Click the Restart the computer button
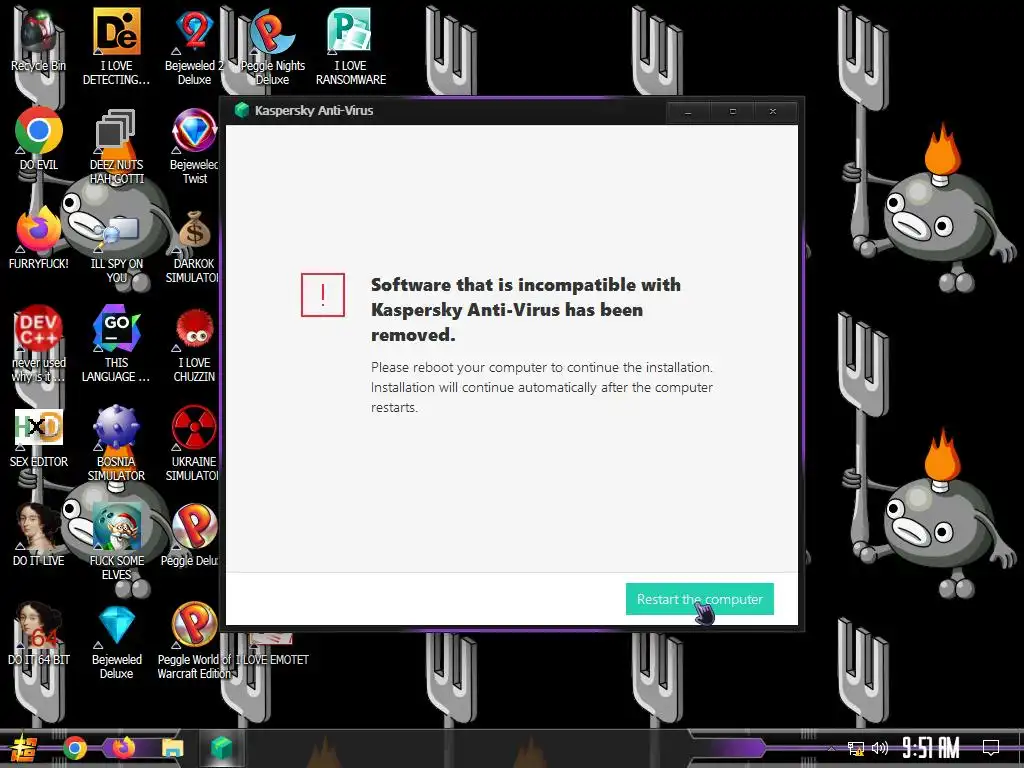Image resolution: width=1024 pixels, height=768 pixels. [699, 599]
